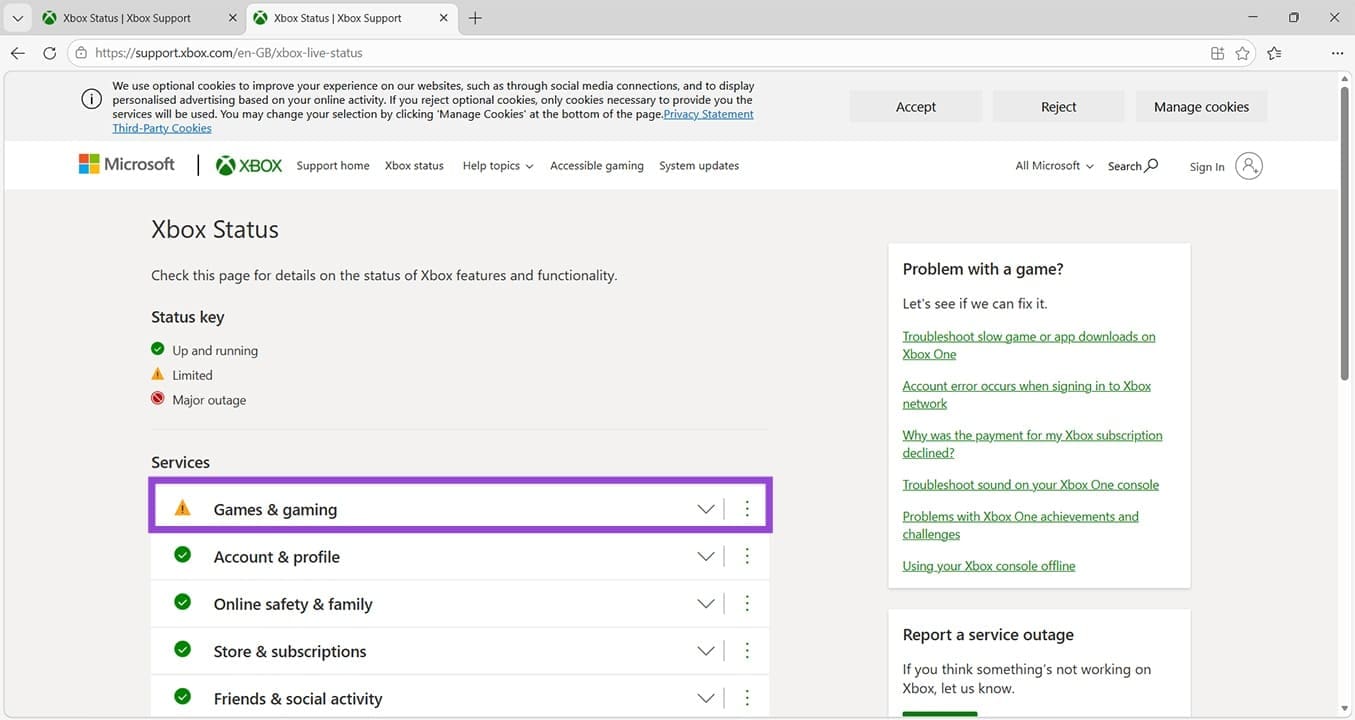Click the Xbox logo in header

[x=249, y=166]
